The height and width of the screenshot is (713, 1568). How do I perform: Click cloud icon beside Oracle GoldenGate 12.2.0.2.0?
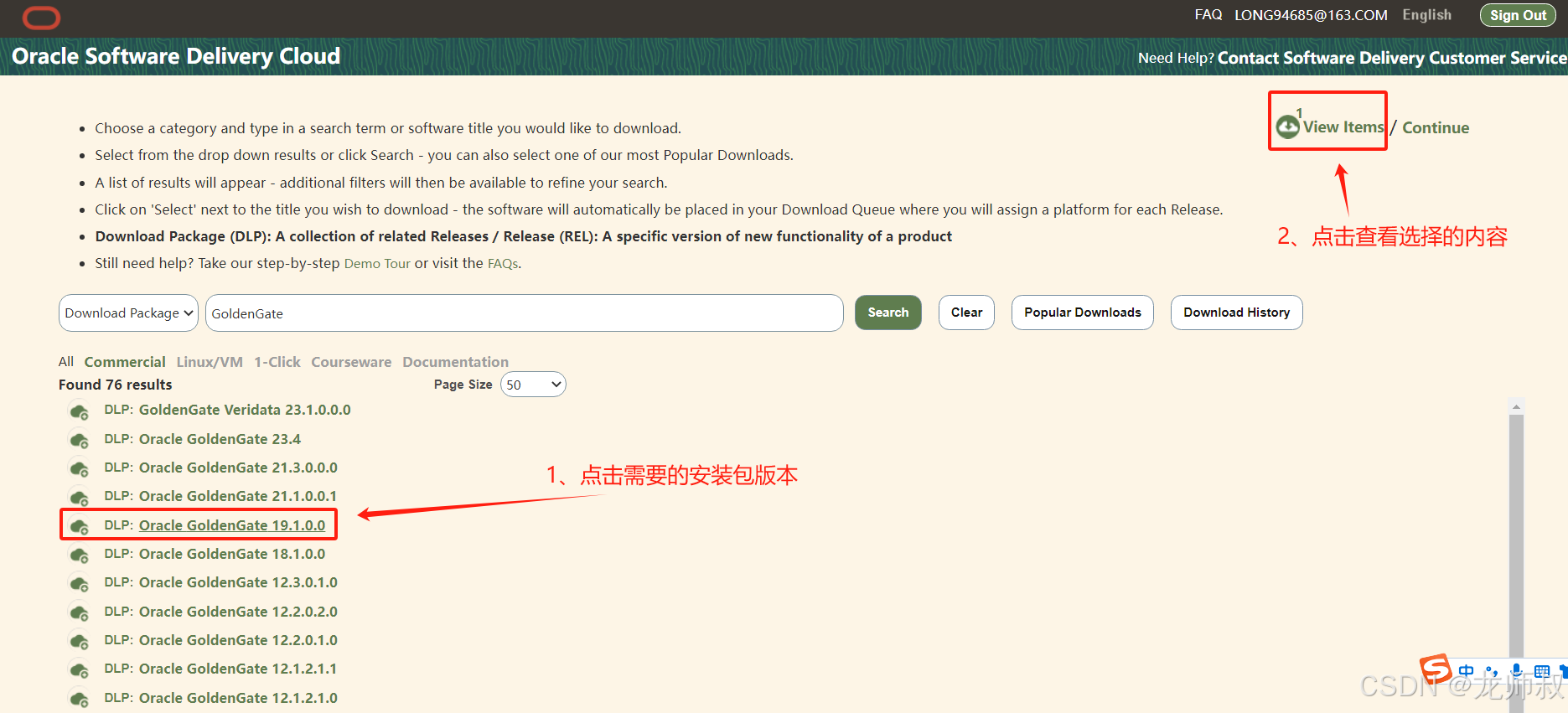click(x=79, y=612)
